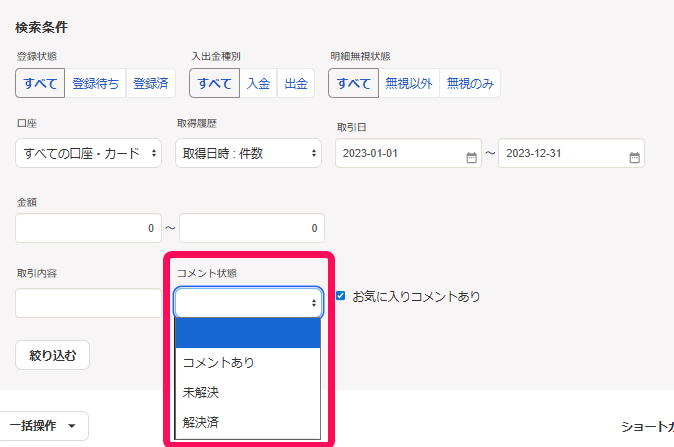
Task: Choose コメントあり from the dropdown list
Action: (248, 363)
